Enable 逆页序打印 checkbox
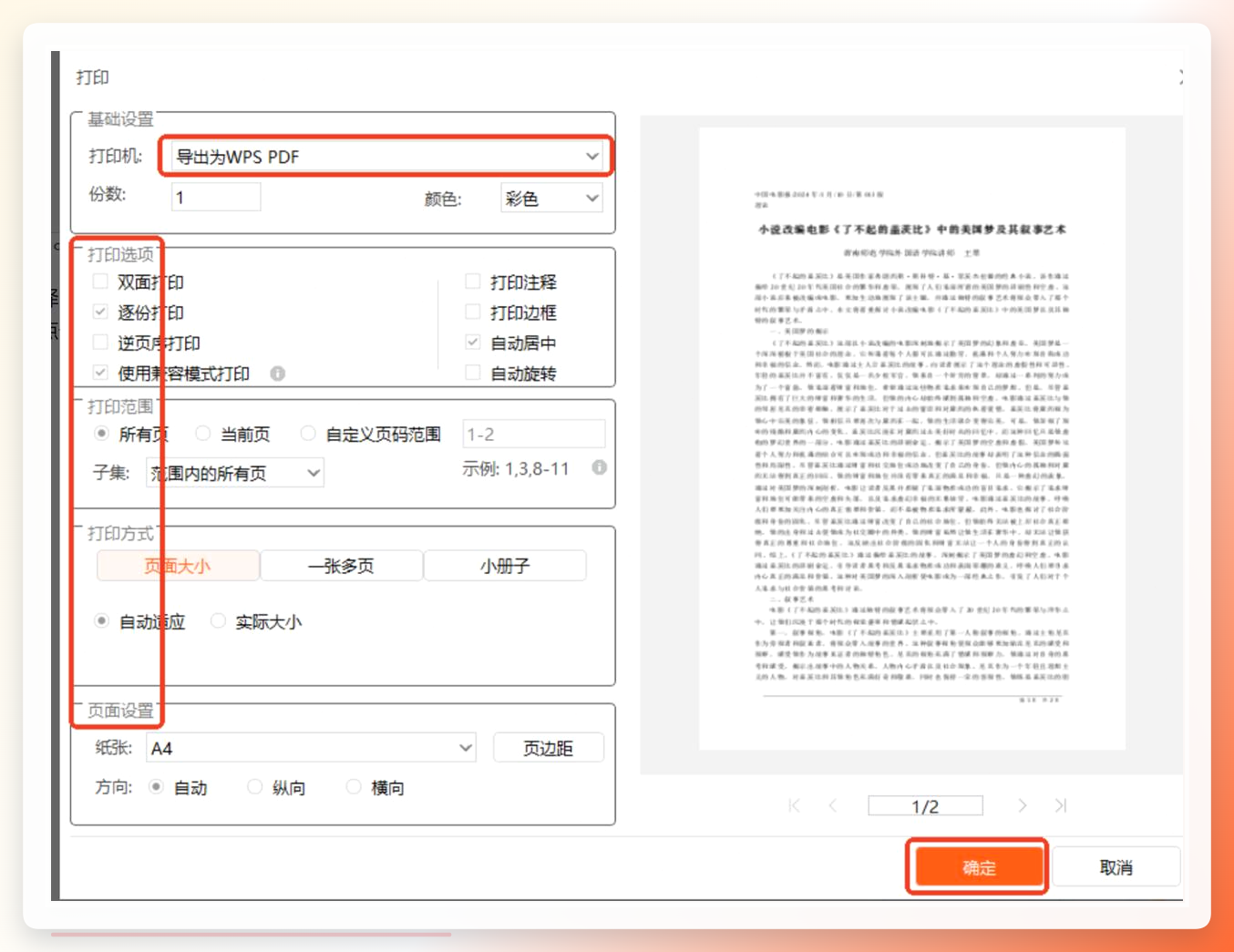The height and width of the screenshot is (952, 1234). pos(100,343)
